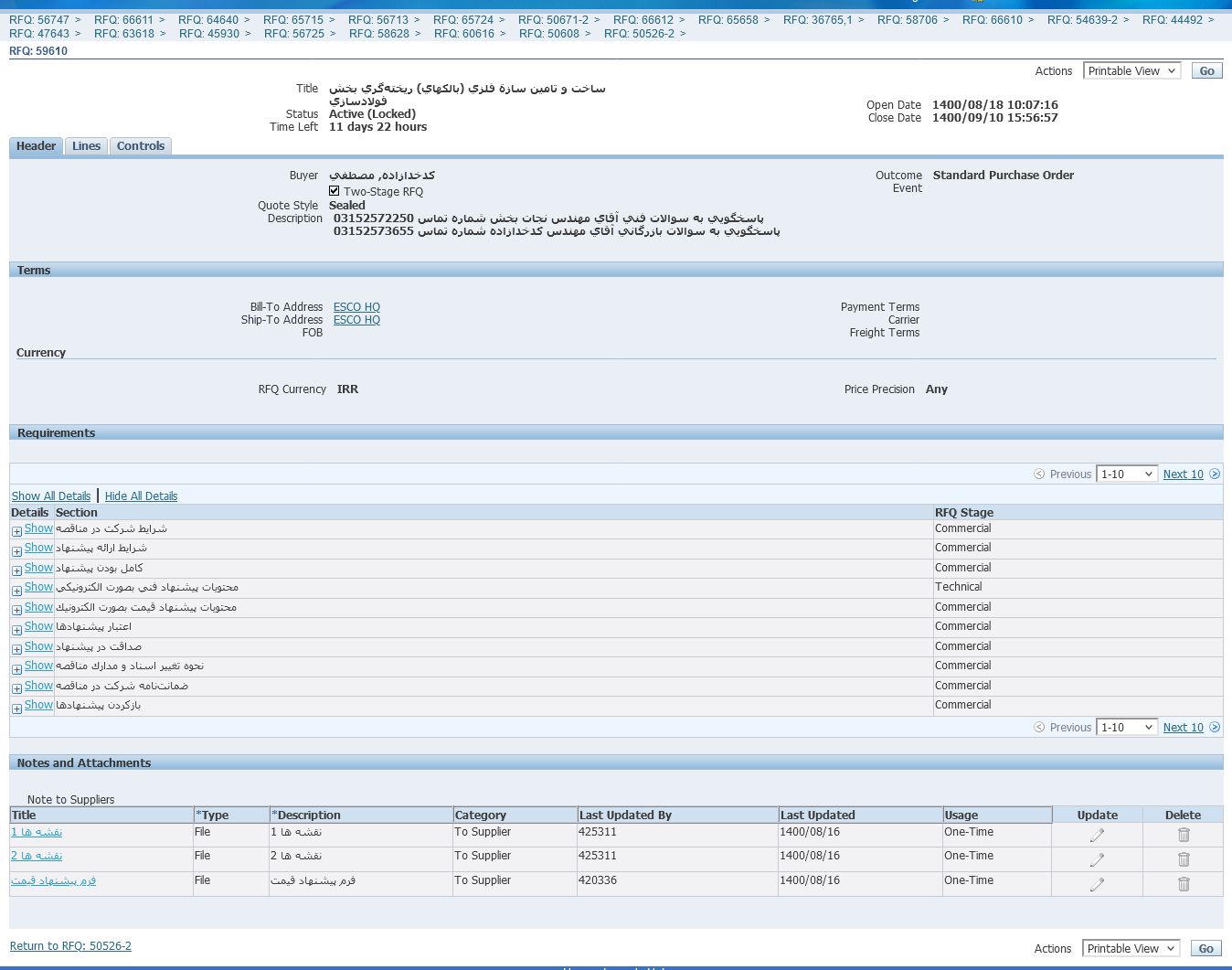The image size is (1232, 970).
Task: Click bottom Previous arrow icon in Requirements
Action: (1039, 727)
